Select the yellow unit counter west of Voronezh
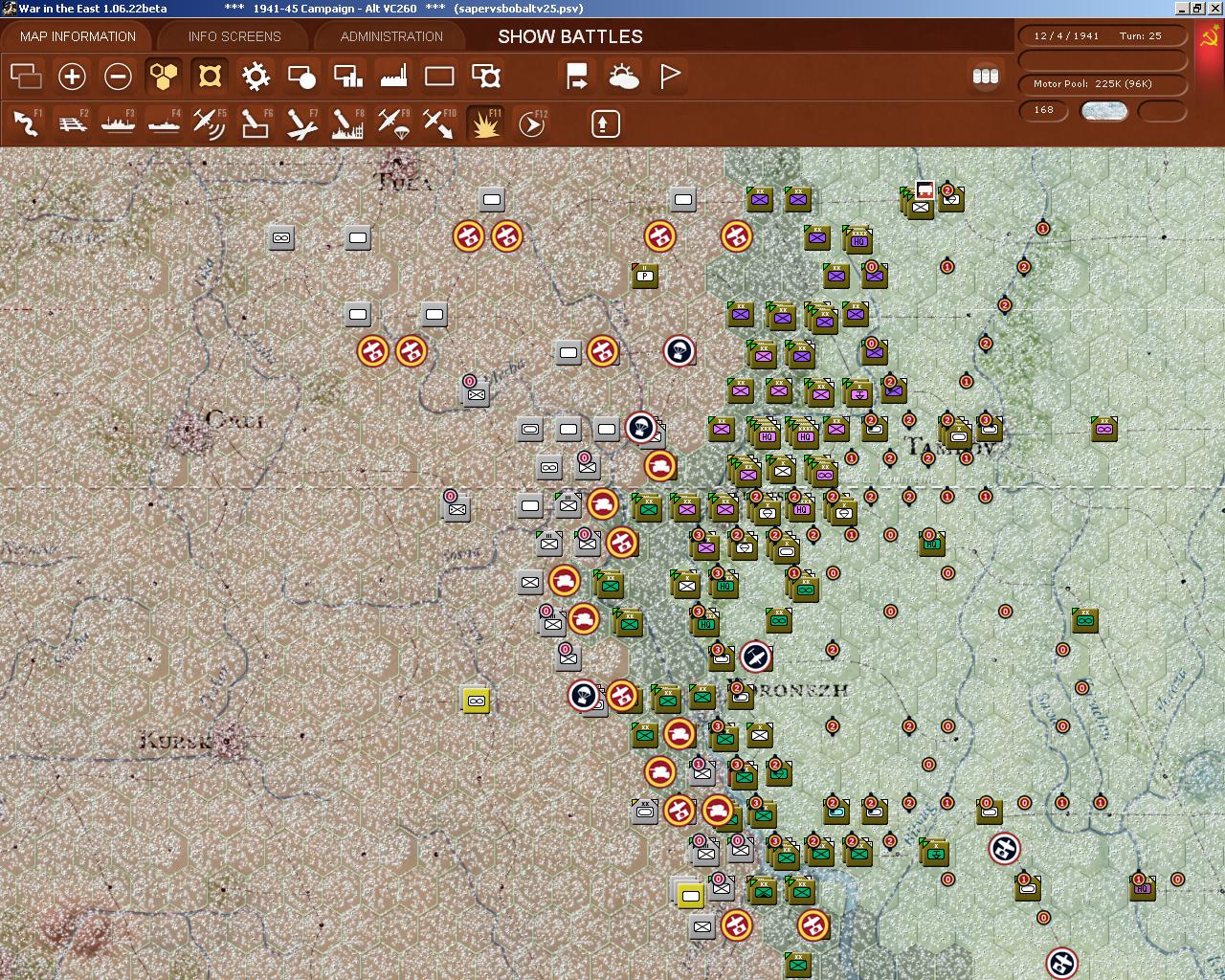This screenshot has width=1225, height=980. click(476, 701)
